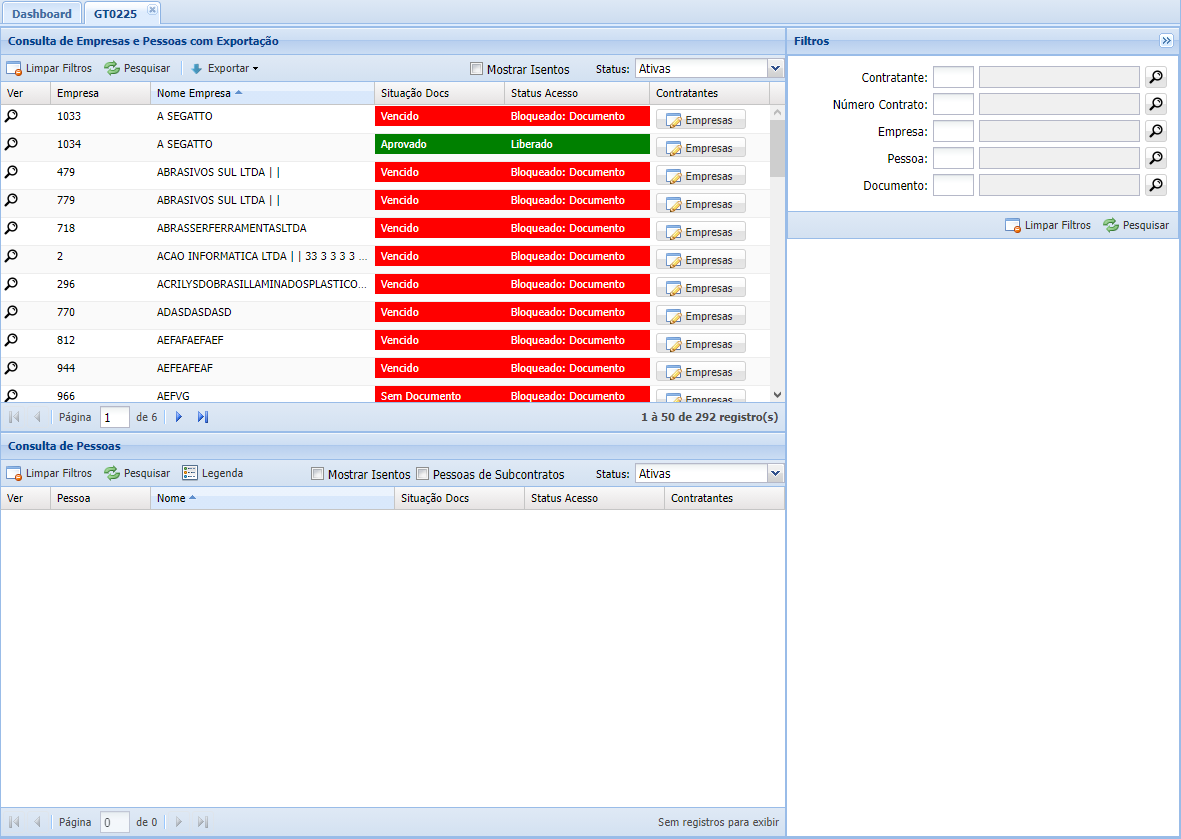1181x839 pixels.
Task: Open Número Contrato lookup magnifier
Action: 1155,104
